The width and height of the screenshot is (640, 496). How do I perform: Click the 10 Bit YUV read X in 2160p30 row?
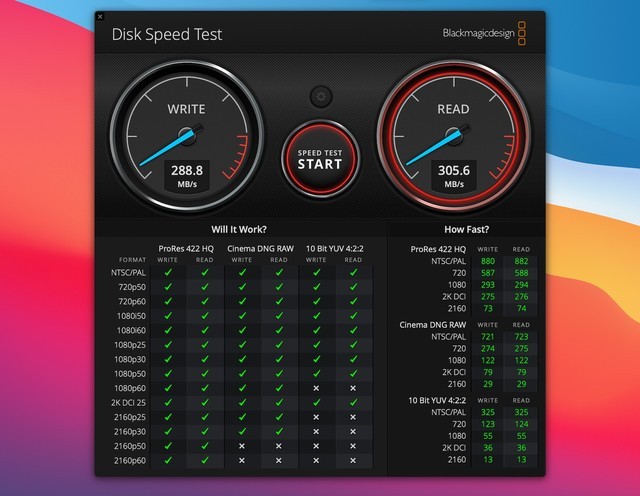click(x=353, y=431)
